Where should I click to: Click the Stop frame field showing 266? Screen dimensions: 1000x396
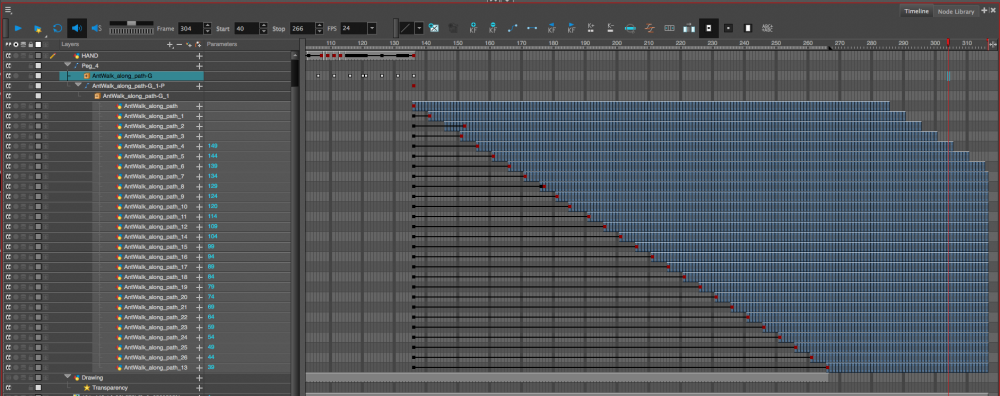pos(302,28)
